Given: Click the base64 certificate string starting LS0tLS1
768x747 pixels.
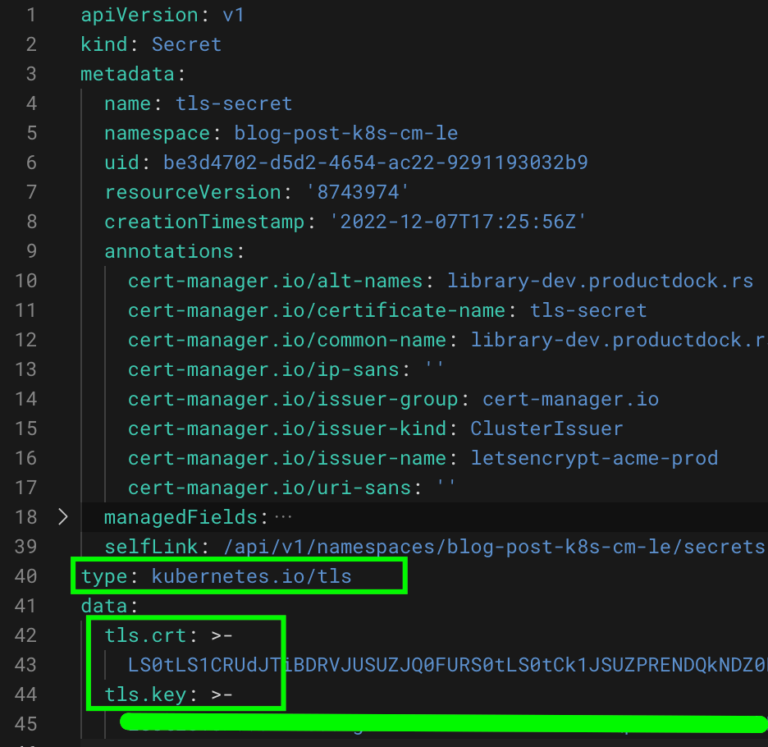Looking at the screenshot, I should 447,665.
